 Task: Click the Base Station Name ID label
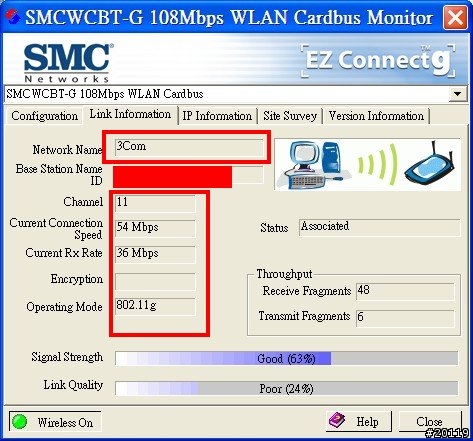pos(59,175)
